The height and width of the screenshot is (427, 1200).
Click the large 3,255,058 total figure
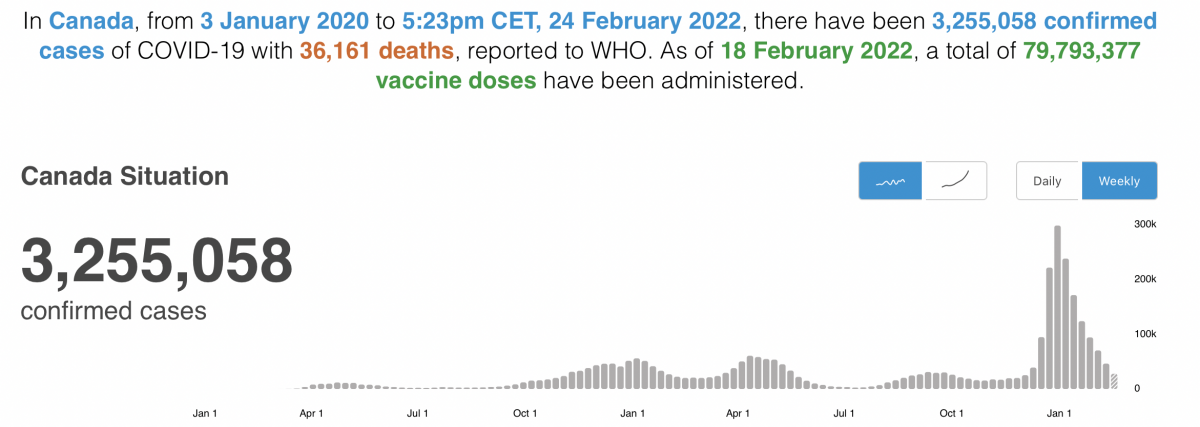156,260
